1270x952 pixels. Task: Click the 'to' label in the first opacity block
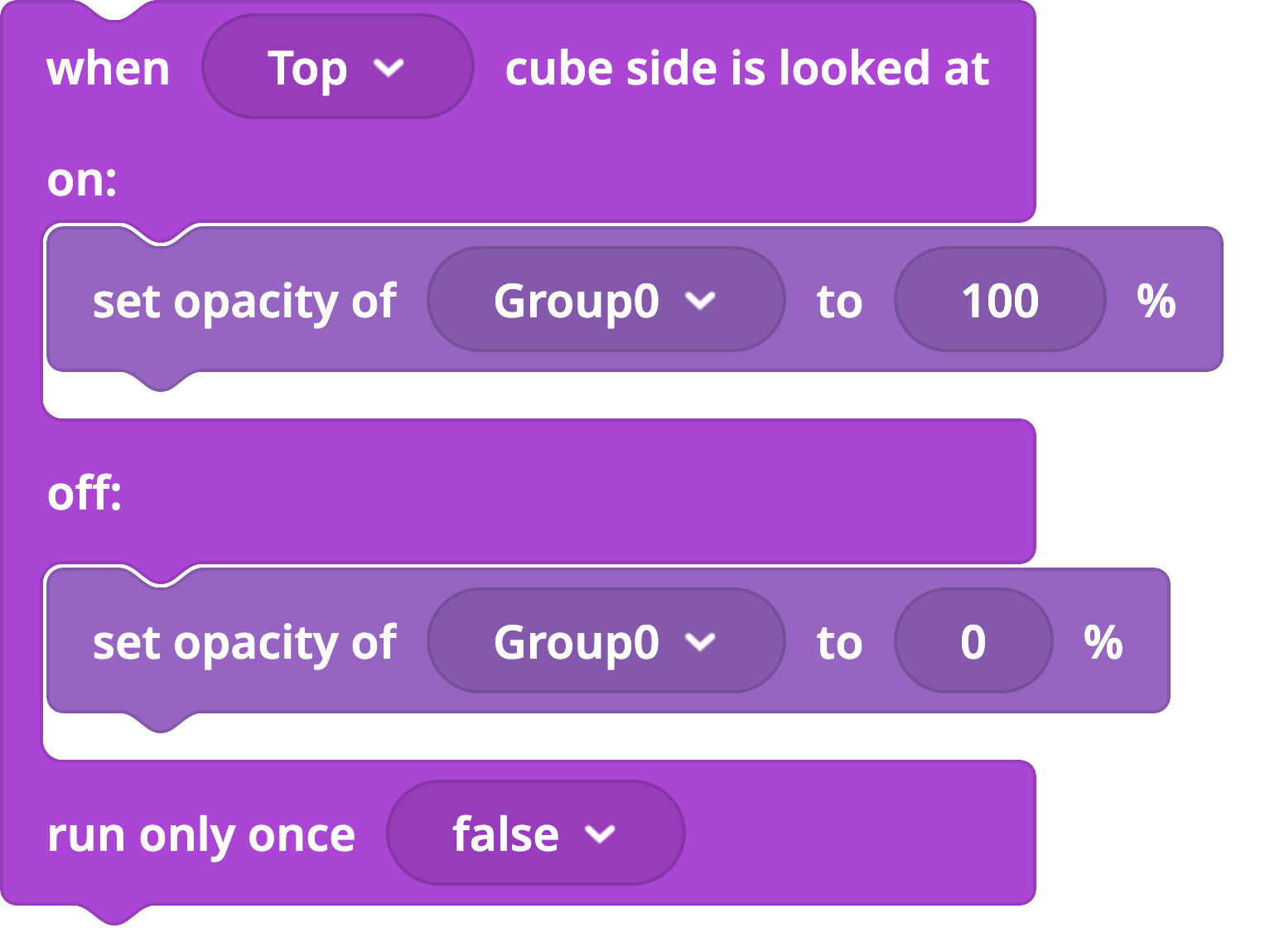(x=839, y=302)
